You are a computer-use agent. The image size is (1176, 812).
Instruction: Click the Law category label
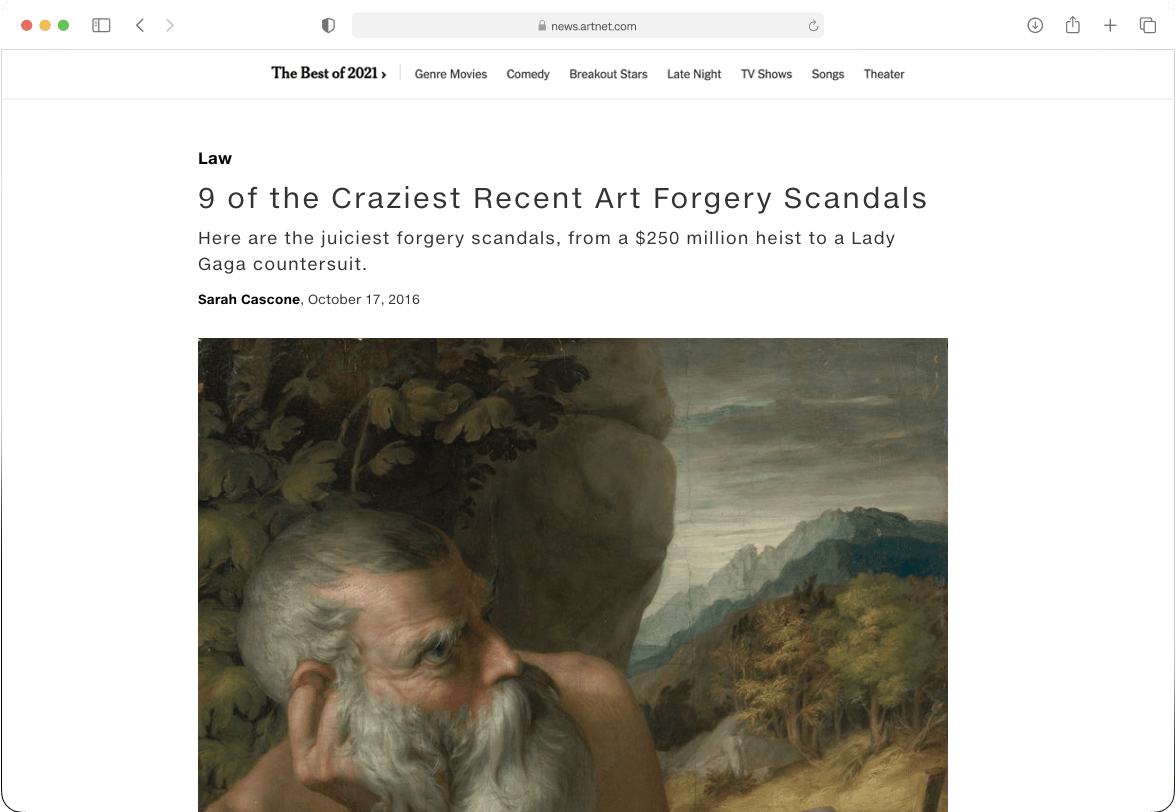pyautogui.click(x=214, y=158)
